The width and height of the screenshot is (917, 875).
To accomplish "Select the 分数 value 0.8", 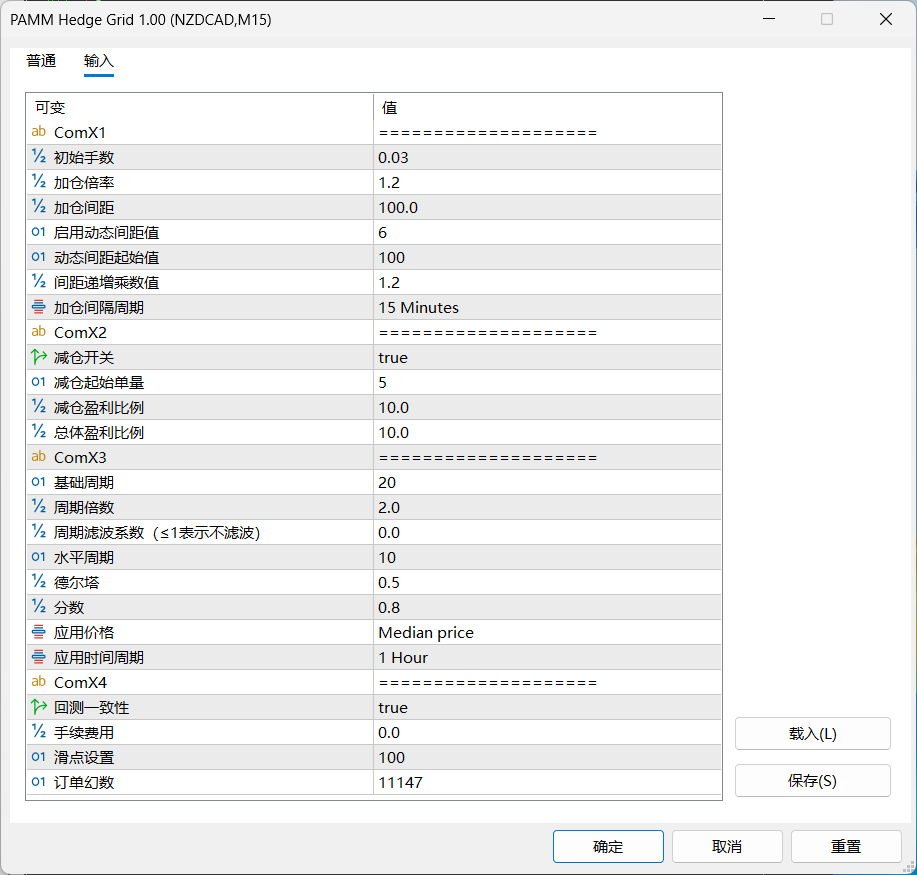I will pyautogui.click(x=547, y=607).
